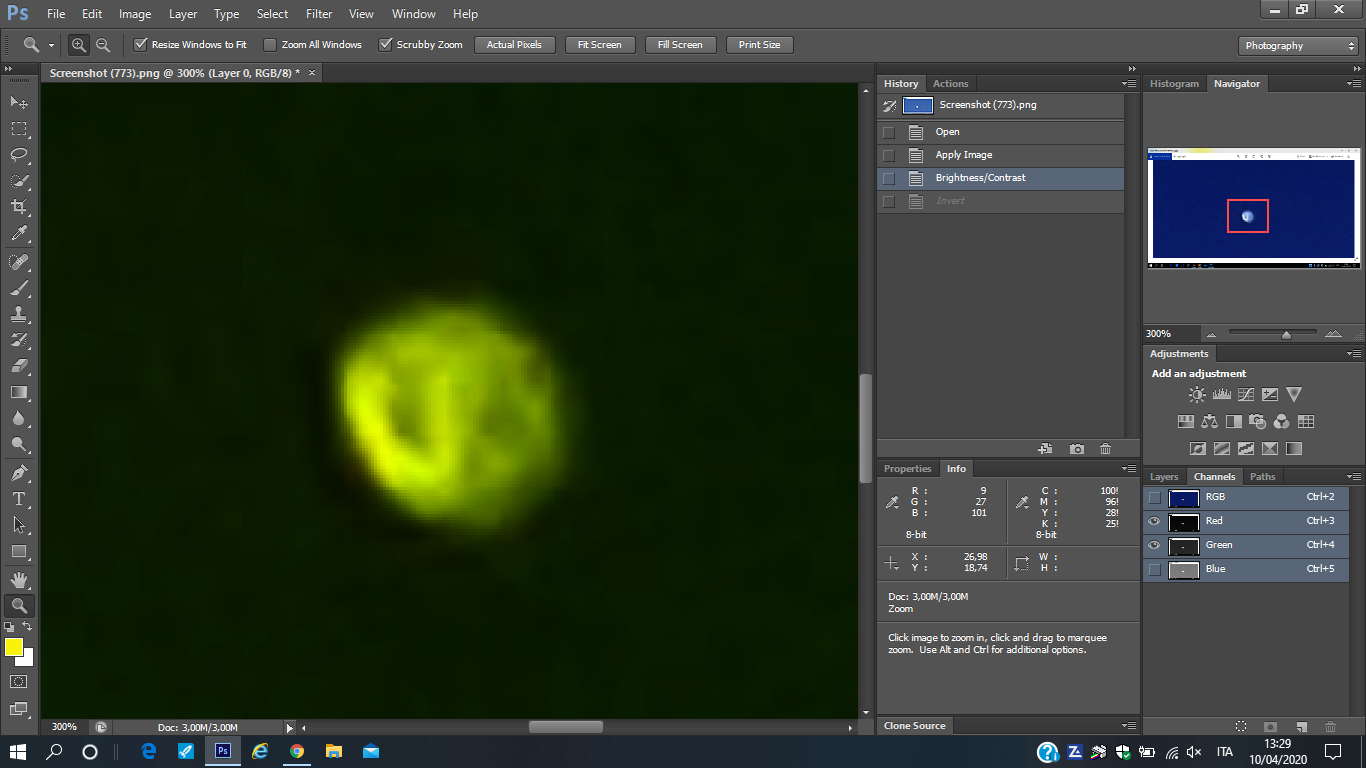Click the Brightness/Contrast adjustment icon

(x=1197, y=395)
